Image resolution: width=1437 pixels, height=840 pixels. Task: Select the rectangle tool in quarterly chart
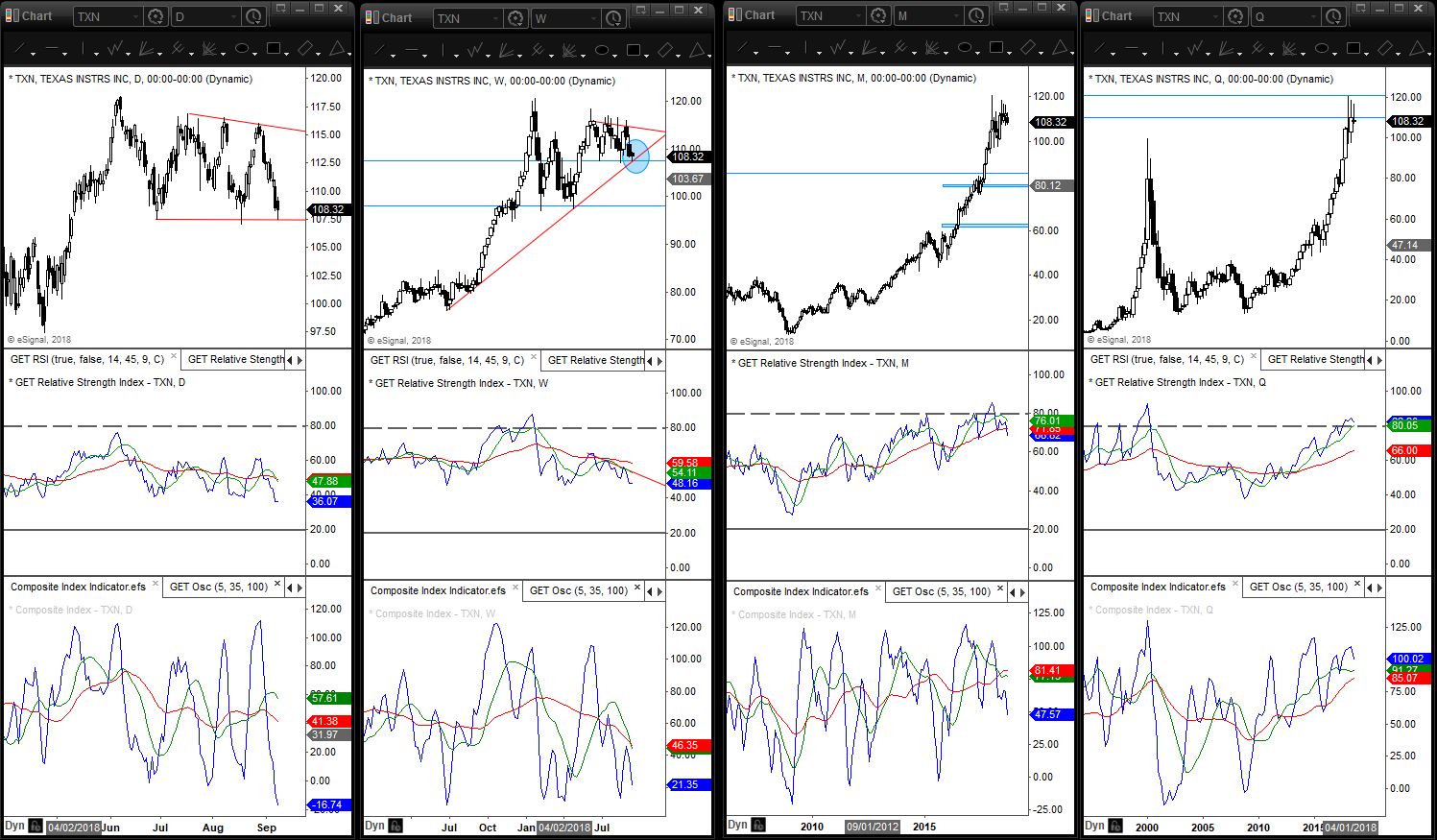1354,47
